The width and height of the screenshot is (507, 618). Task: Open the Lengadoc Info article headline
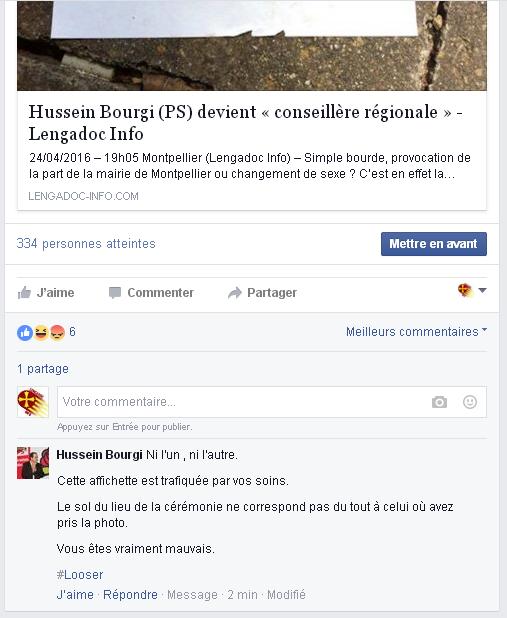click(246, 123)
